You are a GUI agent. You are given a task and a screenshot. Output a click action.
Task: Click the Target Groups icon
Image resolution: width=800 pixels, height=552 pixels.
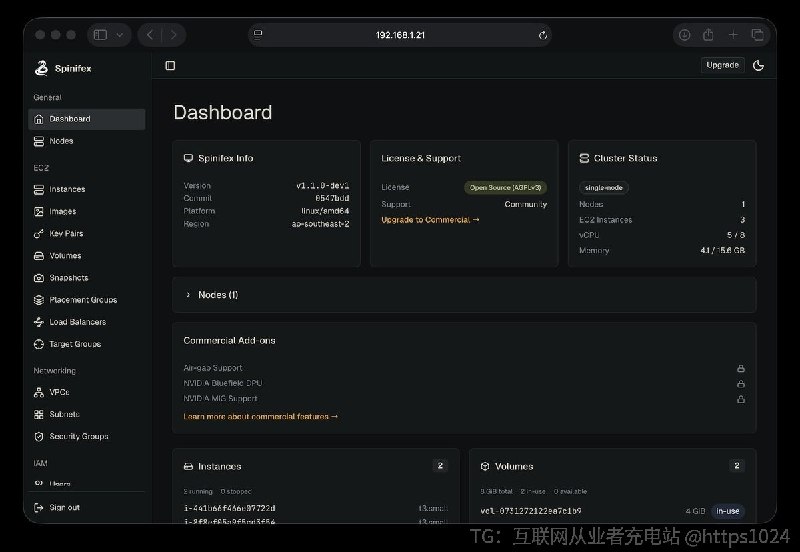coord(39,344)
